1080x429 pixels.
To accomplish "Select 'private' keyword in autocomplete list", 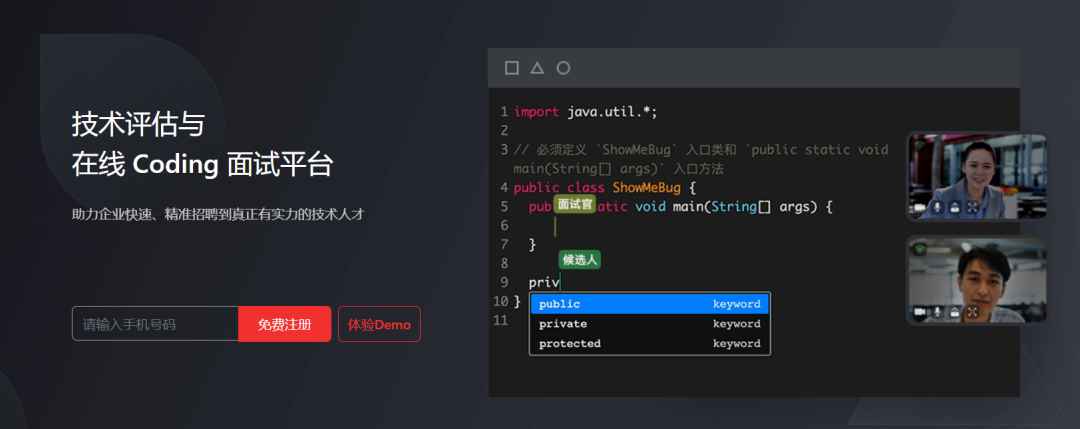I will [650, 324].
